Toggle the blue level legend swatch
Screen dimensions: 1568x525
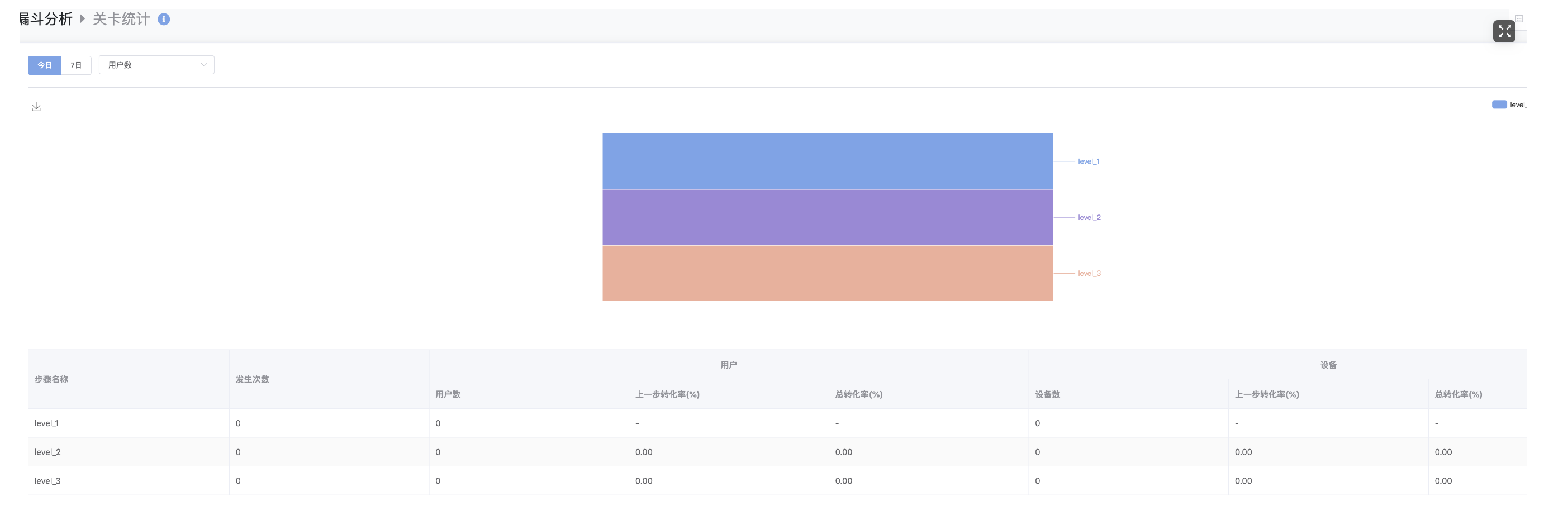[1499, 104]
